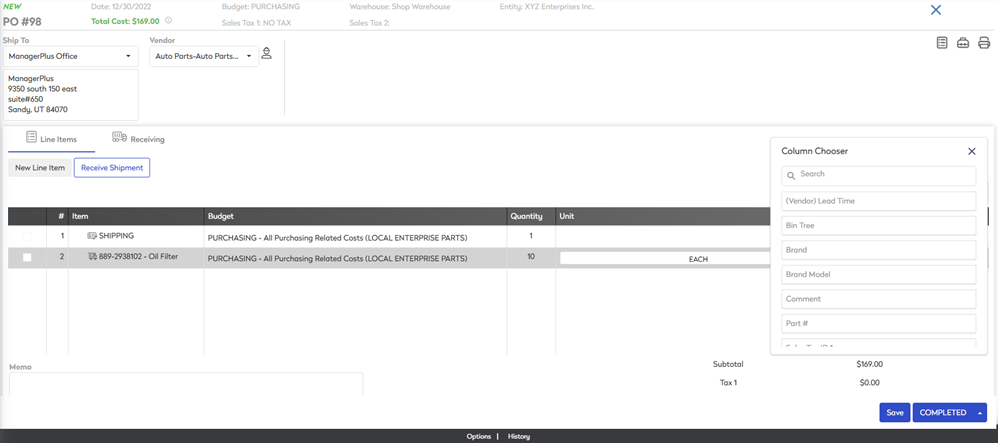Click the vendor contact person icon
The image size is (999, 443).
point(267,53)
